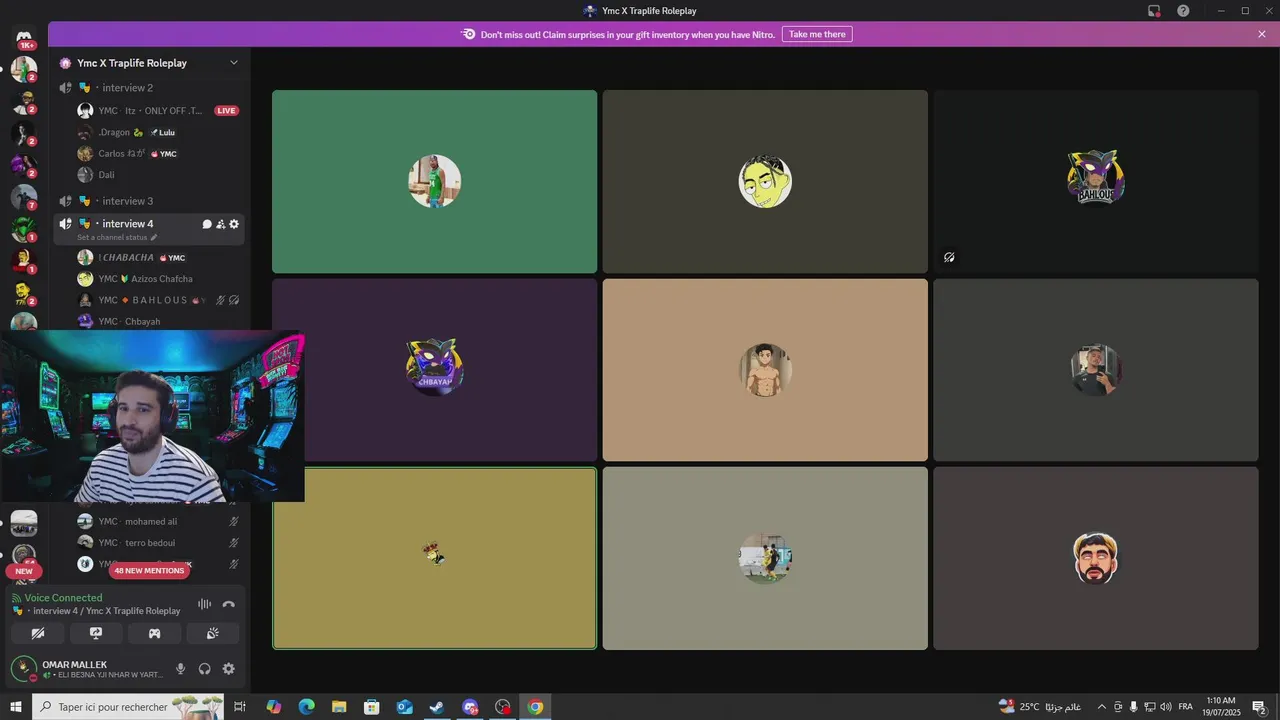Focus the yellow-face avatar video tile

click(x=765, y=182)
